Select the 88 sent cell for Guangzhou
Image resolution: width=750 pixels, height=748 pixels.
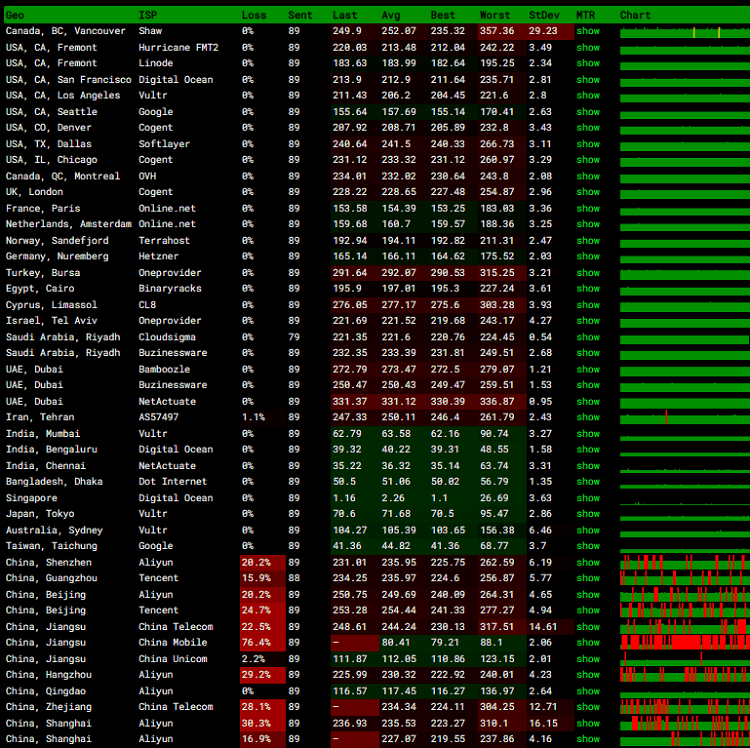(x=294, y=578)
